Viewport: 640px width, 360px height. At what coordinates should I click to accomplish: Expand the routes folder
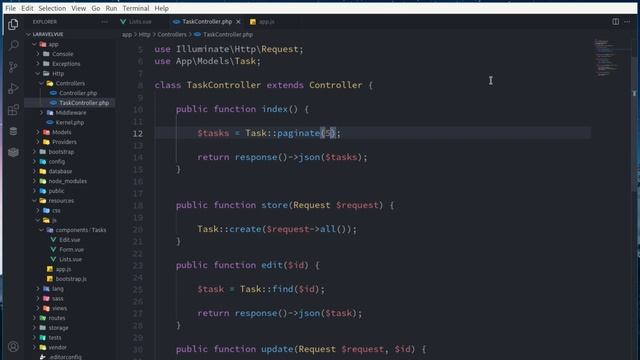tap(57, 318)
